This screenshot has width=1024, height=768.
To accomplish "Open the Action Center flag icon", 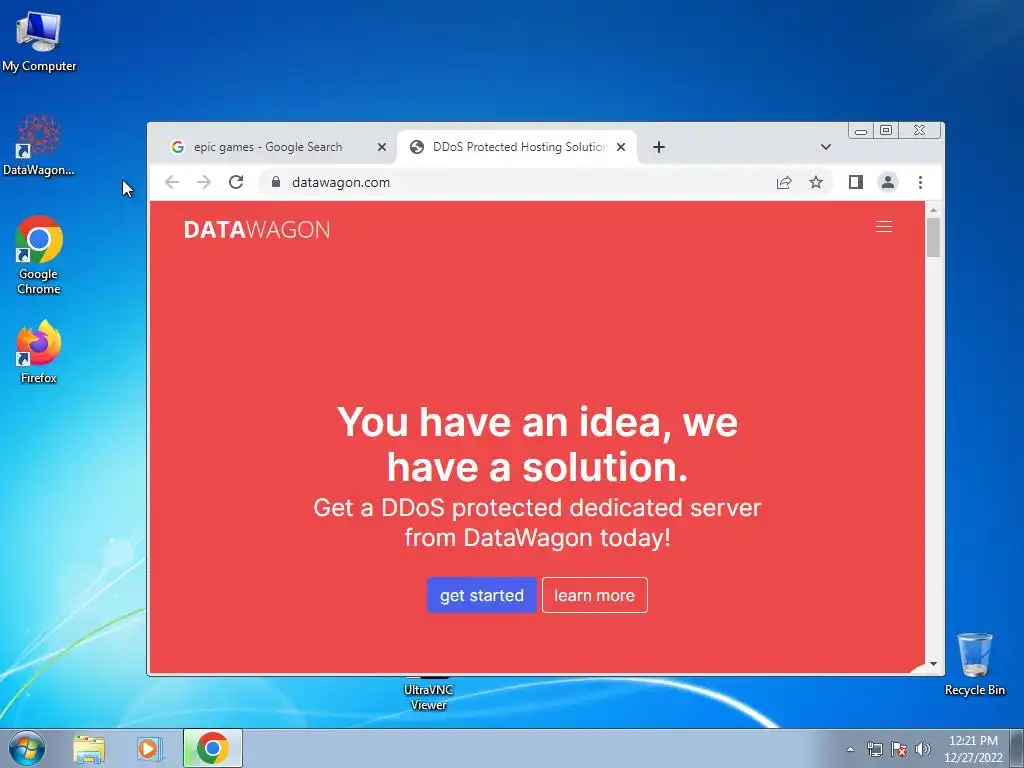I will click(899, 749).
